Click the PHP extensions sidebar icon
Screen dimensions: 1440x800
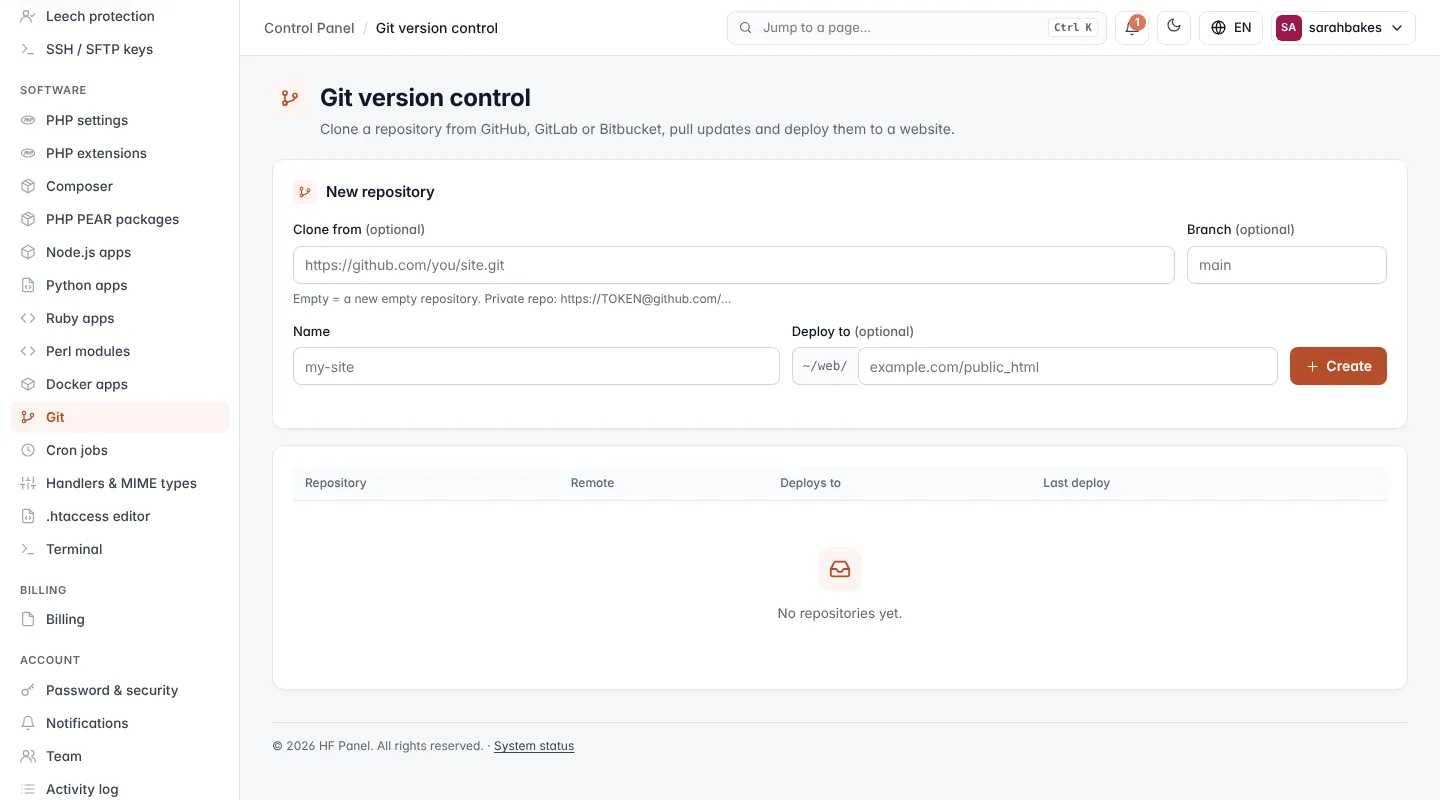click(x=28, y=153)
